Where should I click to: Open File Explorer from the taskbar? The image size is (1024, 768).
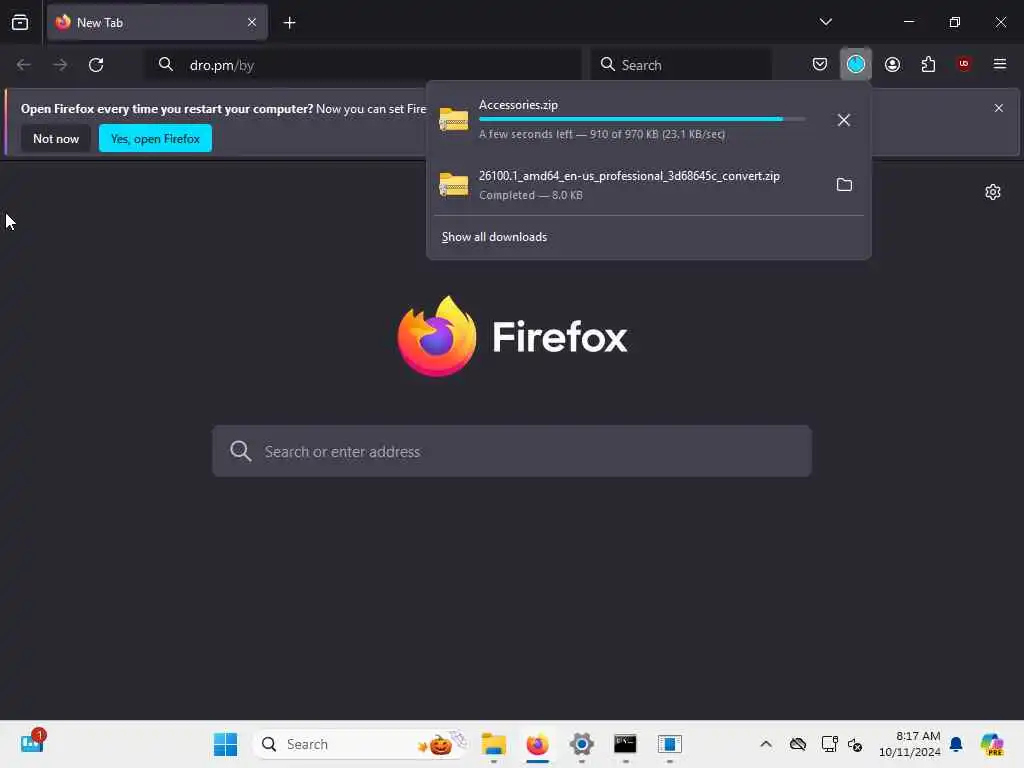(494, 744)
